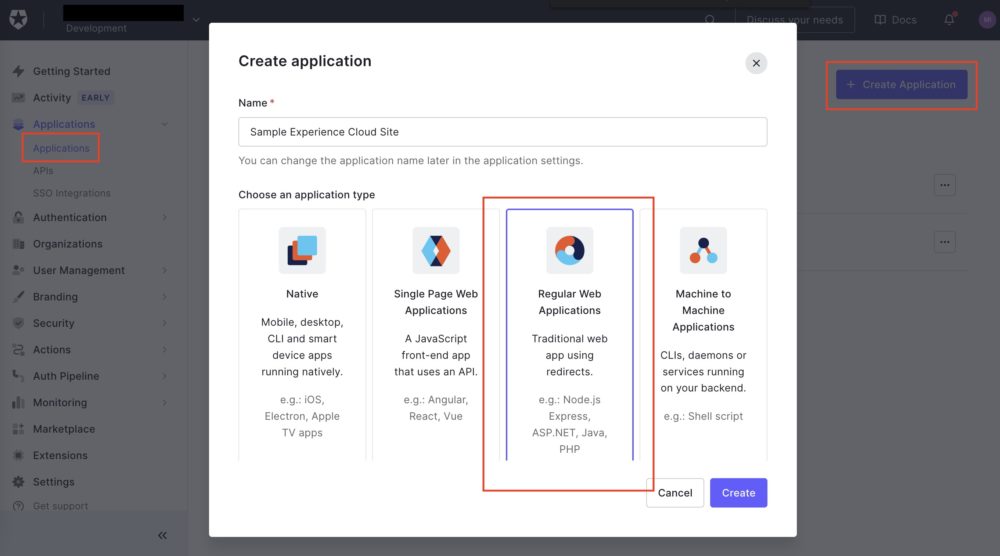This screenshot has width=1000, height=556.
Task: Click the EARLY badge next to Activity
Action: click(96, 98)
